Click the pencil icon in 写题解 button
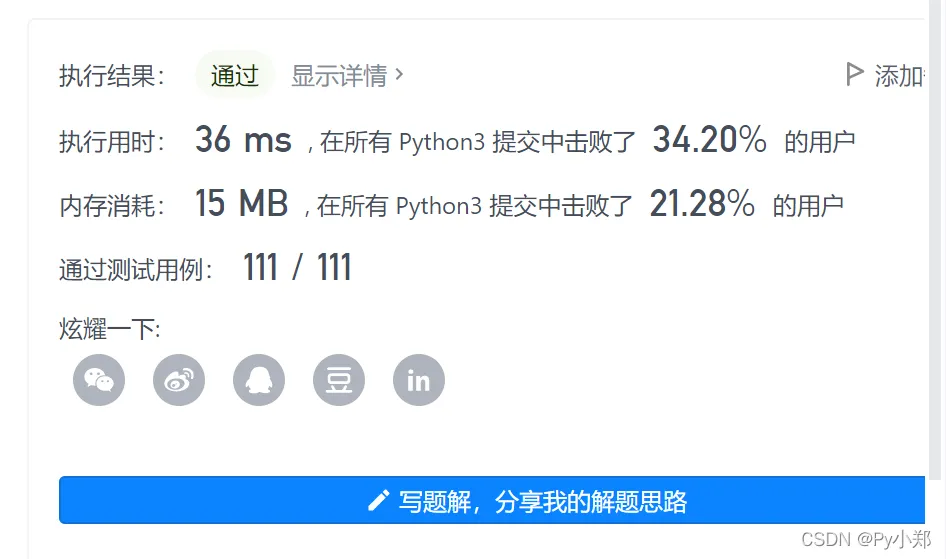This screenshot has height=559, width=946. point(378,501)
